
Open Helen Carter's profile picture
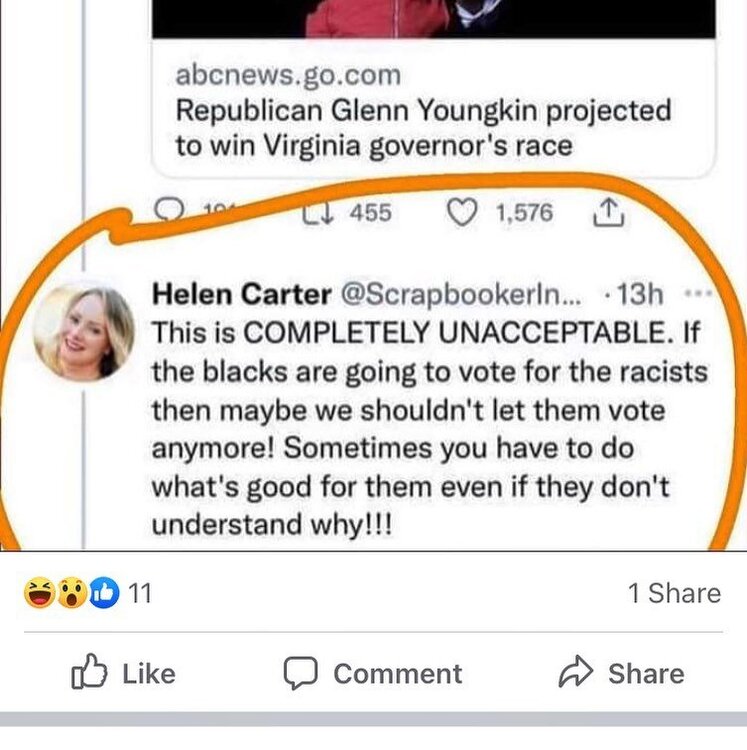[83, 331]
